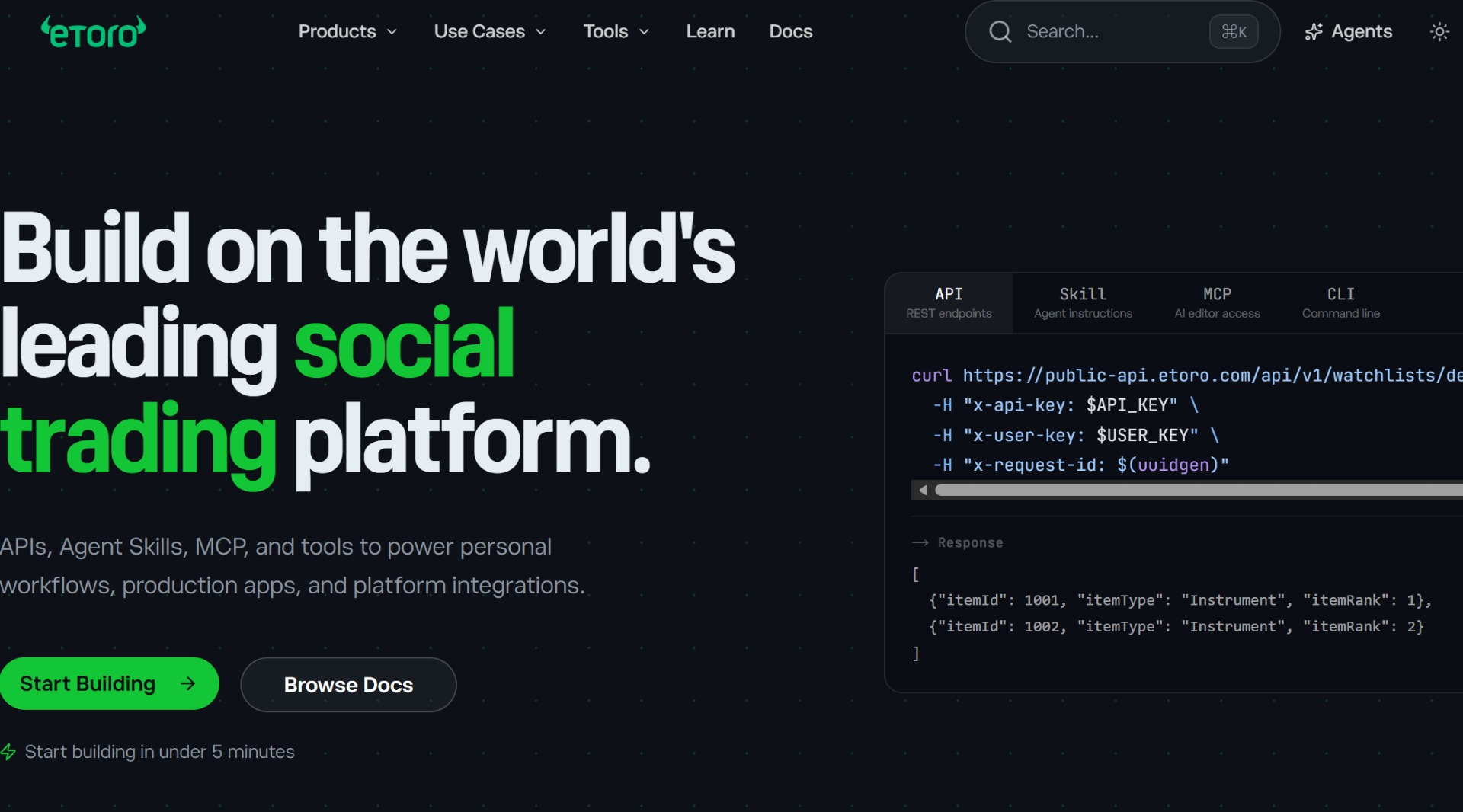Expand the Use Cases menu

489,31
